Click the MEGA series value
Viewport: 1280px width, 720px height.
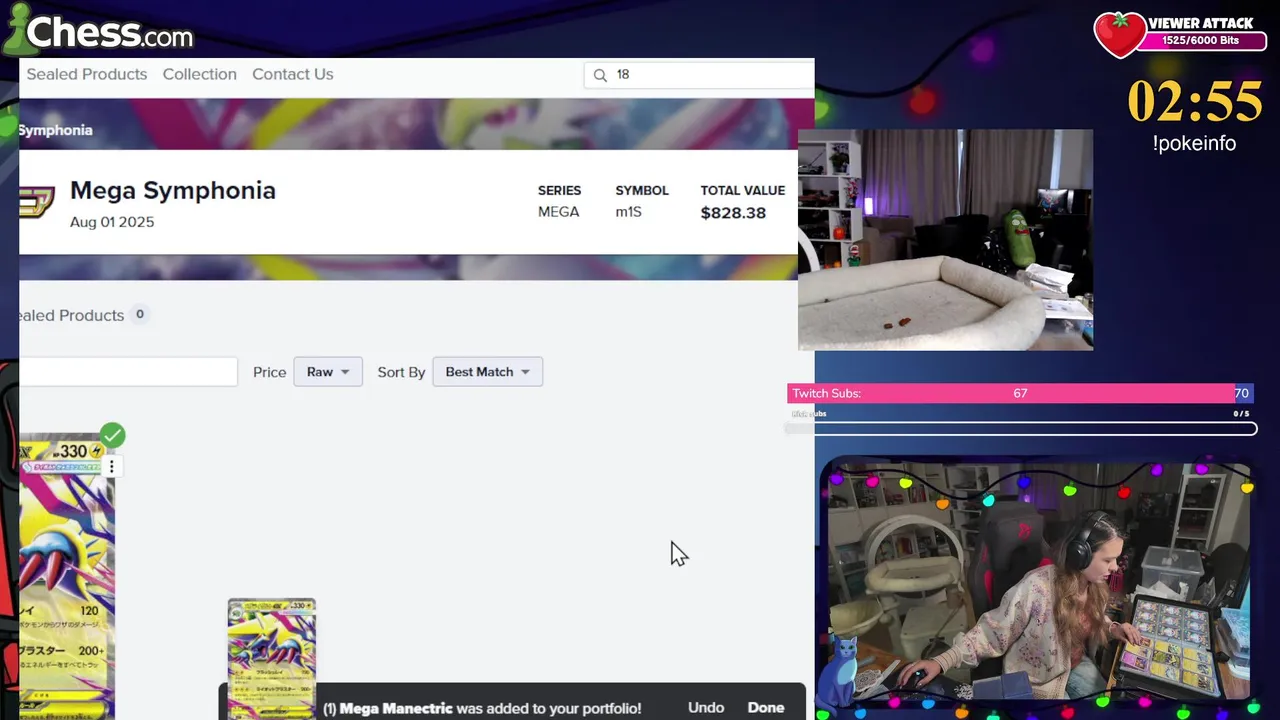point(558,212)
